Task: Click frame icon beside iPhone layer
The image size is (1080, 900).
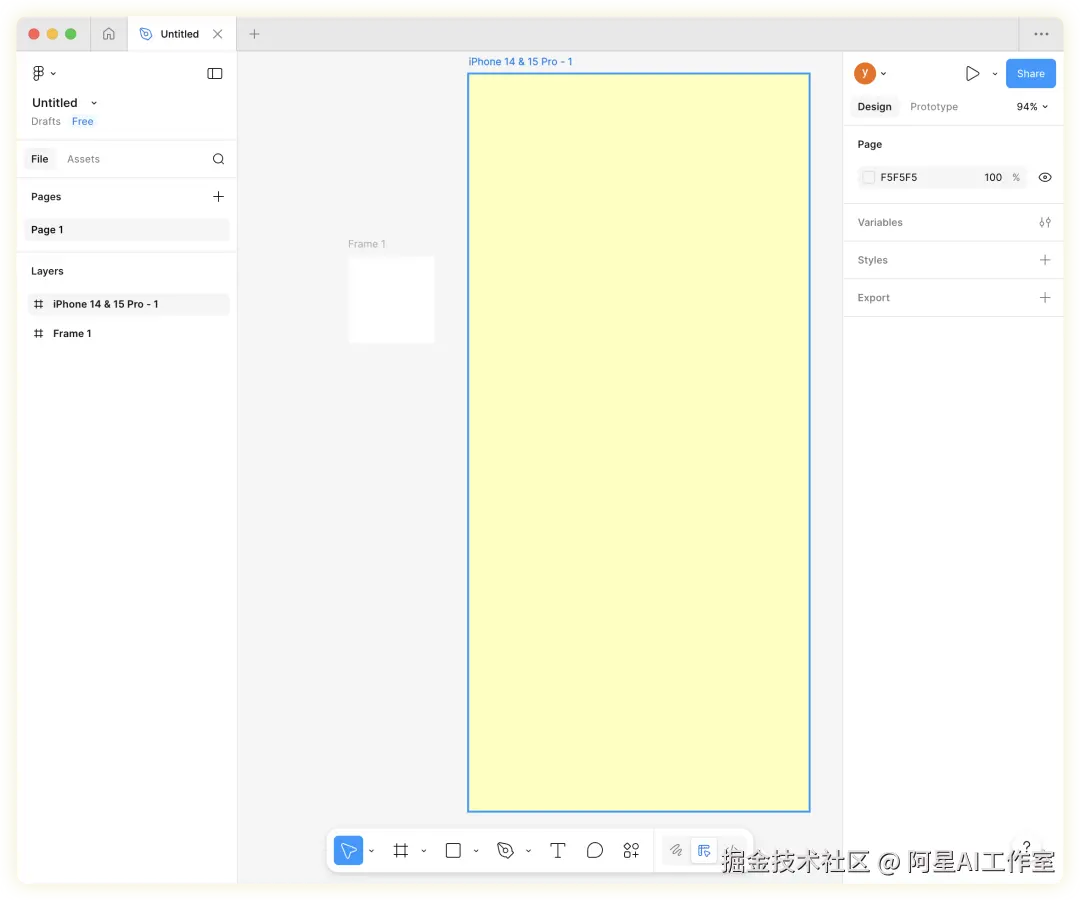Action: tap(39, 304)
